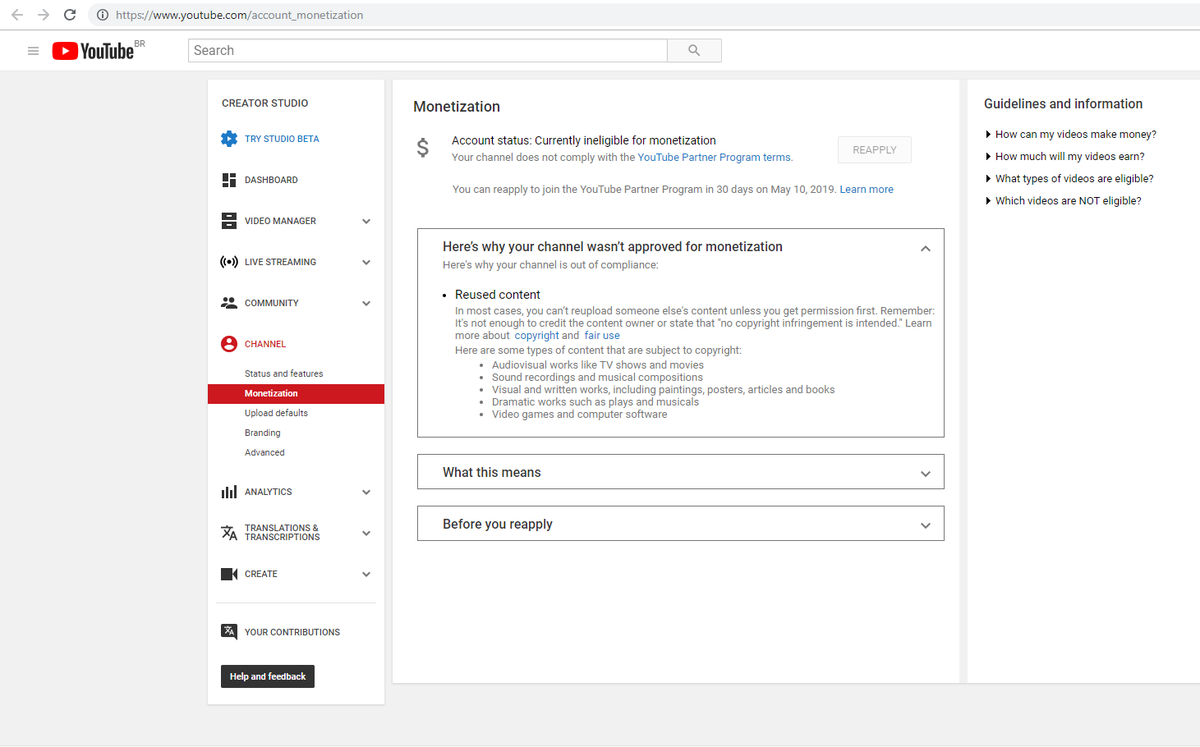Open the fair use link
This screenshot has width=1200, height=747.
[602, 336]
